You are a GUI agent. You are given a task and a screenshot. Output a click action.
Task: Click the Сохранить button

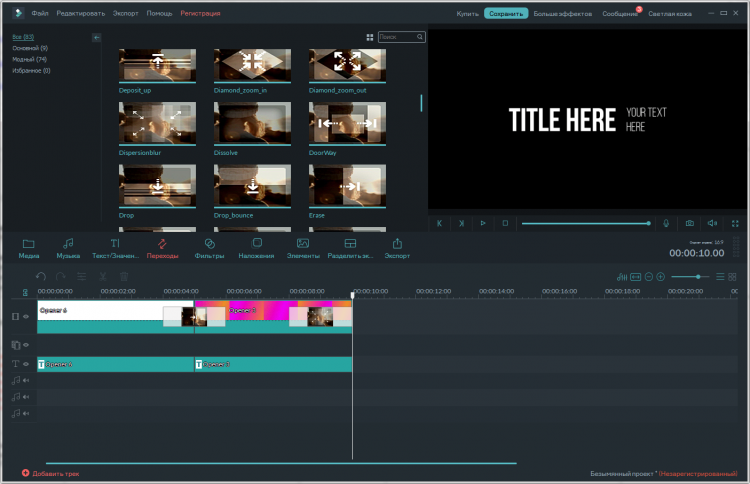506,13
